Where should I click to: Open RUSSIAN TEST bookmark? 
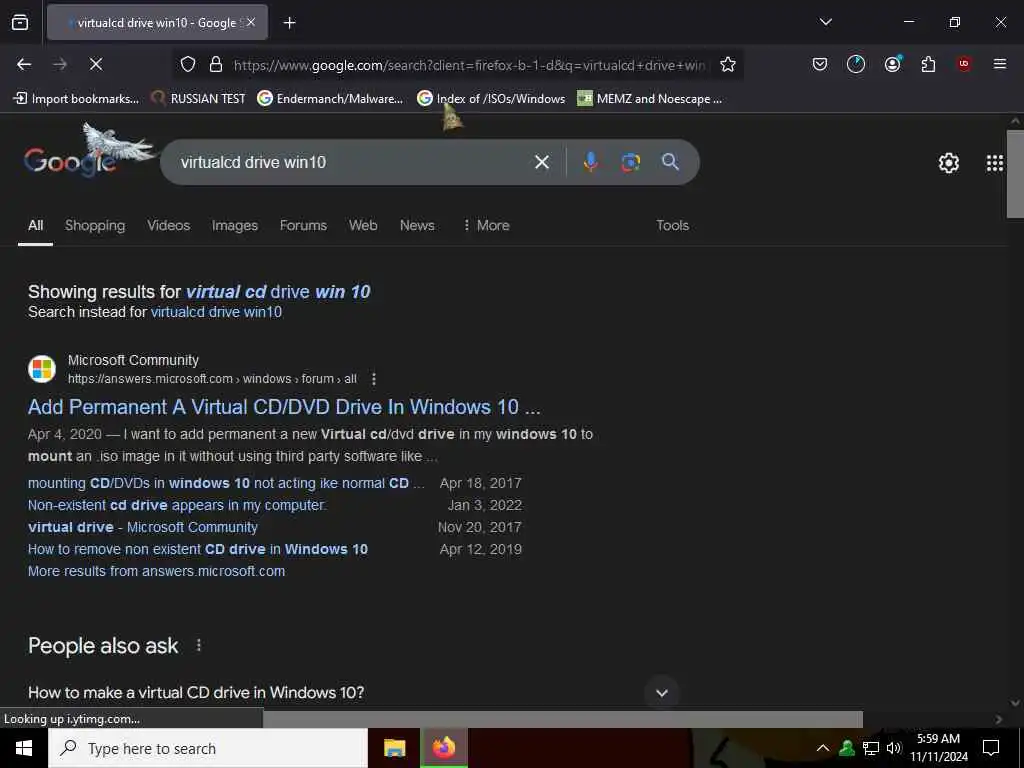pos(198,99)
